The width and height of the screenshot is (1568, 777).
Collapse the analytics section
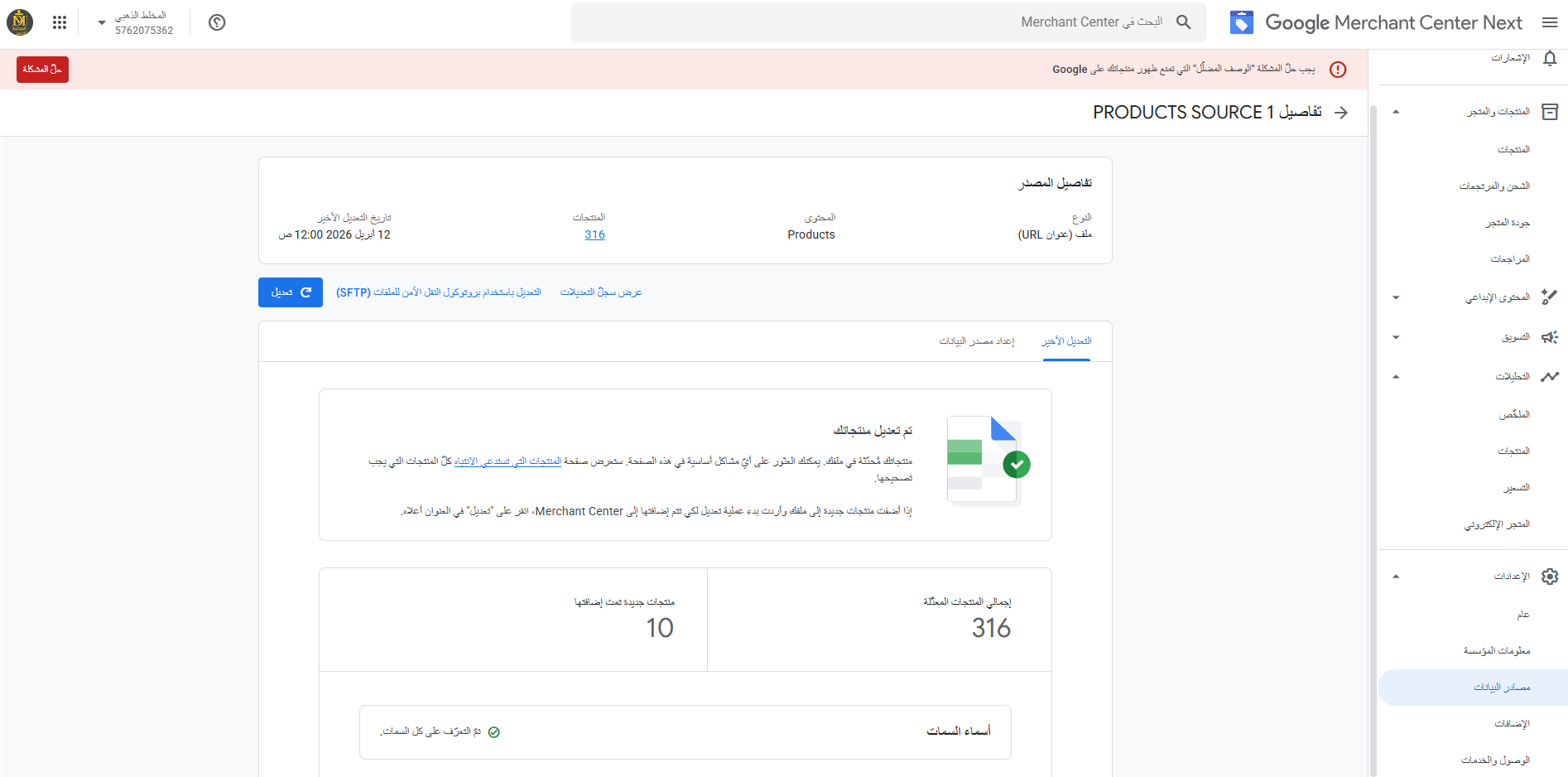click(x=1396, y=377)
